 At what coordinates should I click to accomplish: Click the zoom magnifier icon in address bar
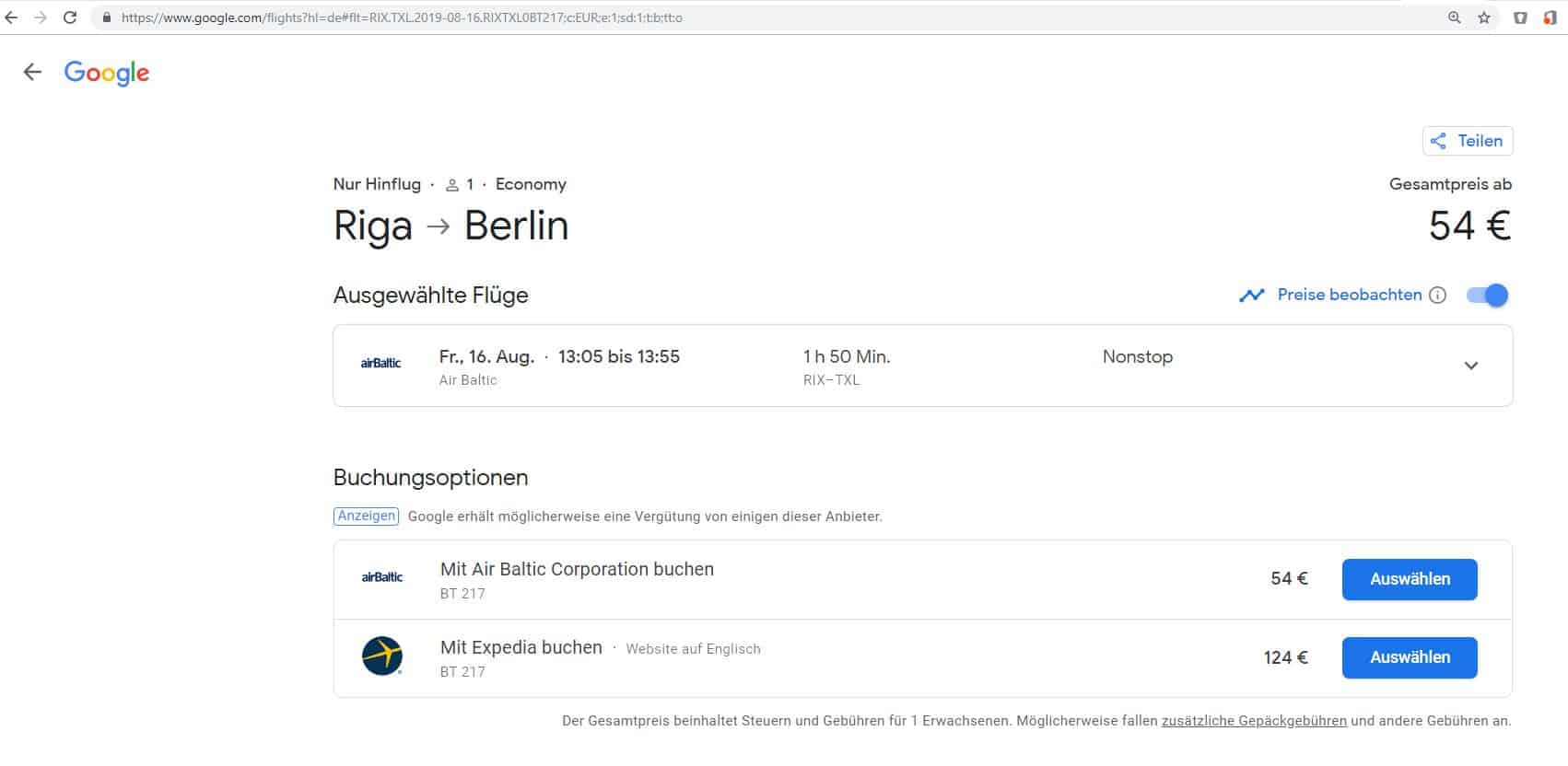pos(1455,17)
